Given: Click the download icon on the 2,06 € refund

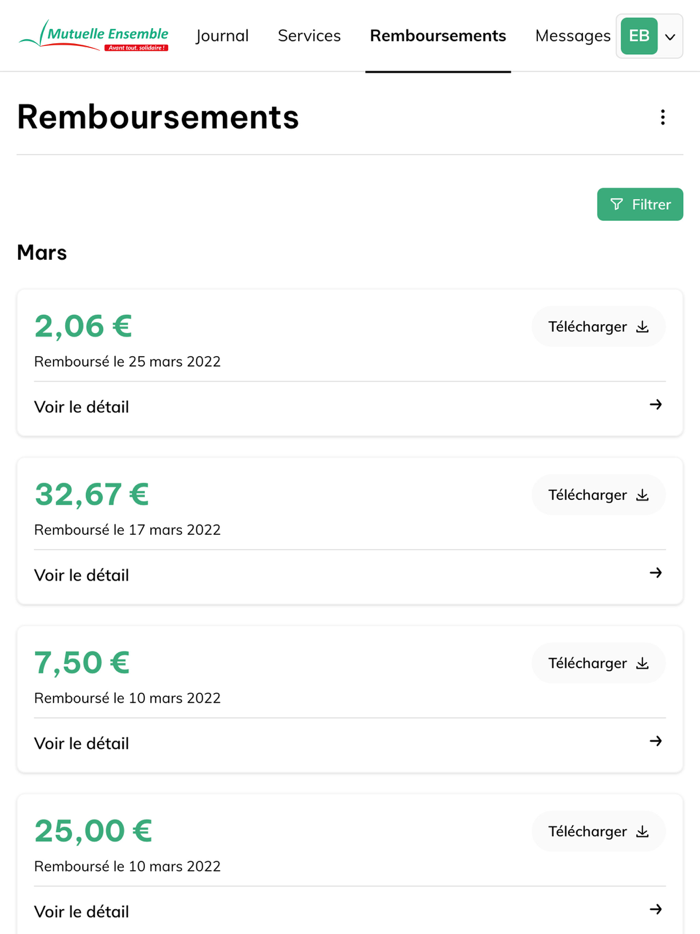Looking at the screenshot, I should tap(641, 326).
